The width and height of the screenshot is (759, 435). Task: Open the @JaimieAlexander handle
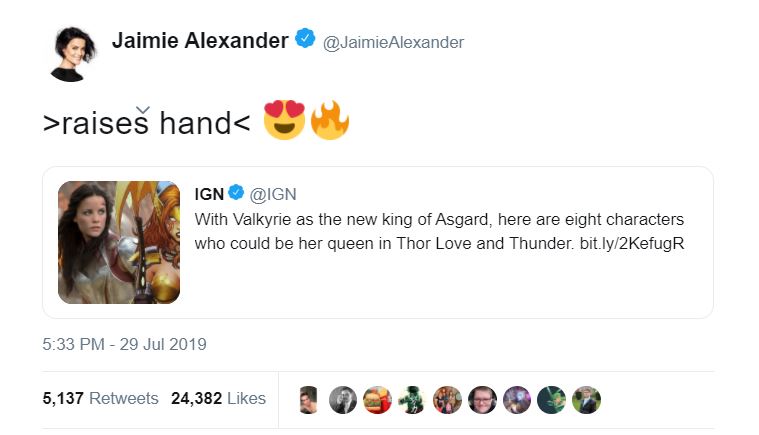point(393,42)
